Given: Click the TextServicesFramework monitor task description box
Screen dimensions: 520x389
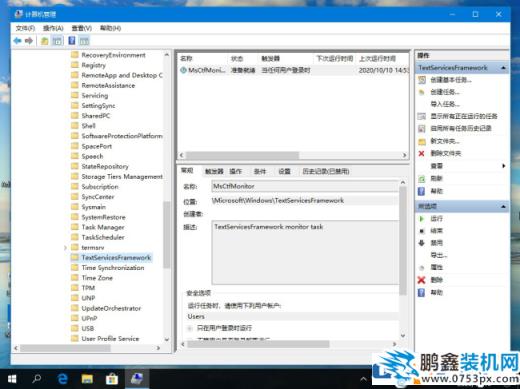Looking at the screenshot, I should [x=305, y=252].
